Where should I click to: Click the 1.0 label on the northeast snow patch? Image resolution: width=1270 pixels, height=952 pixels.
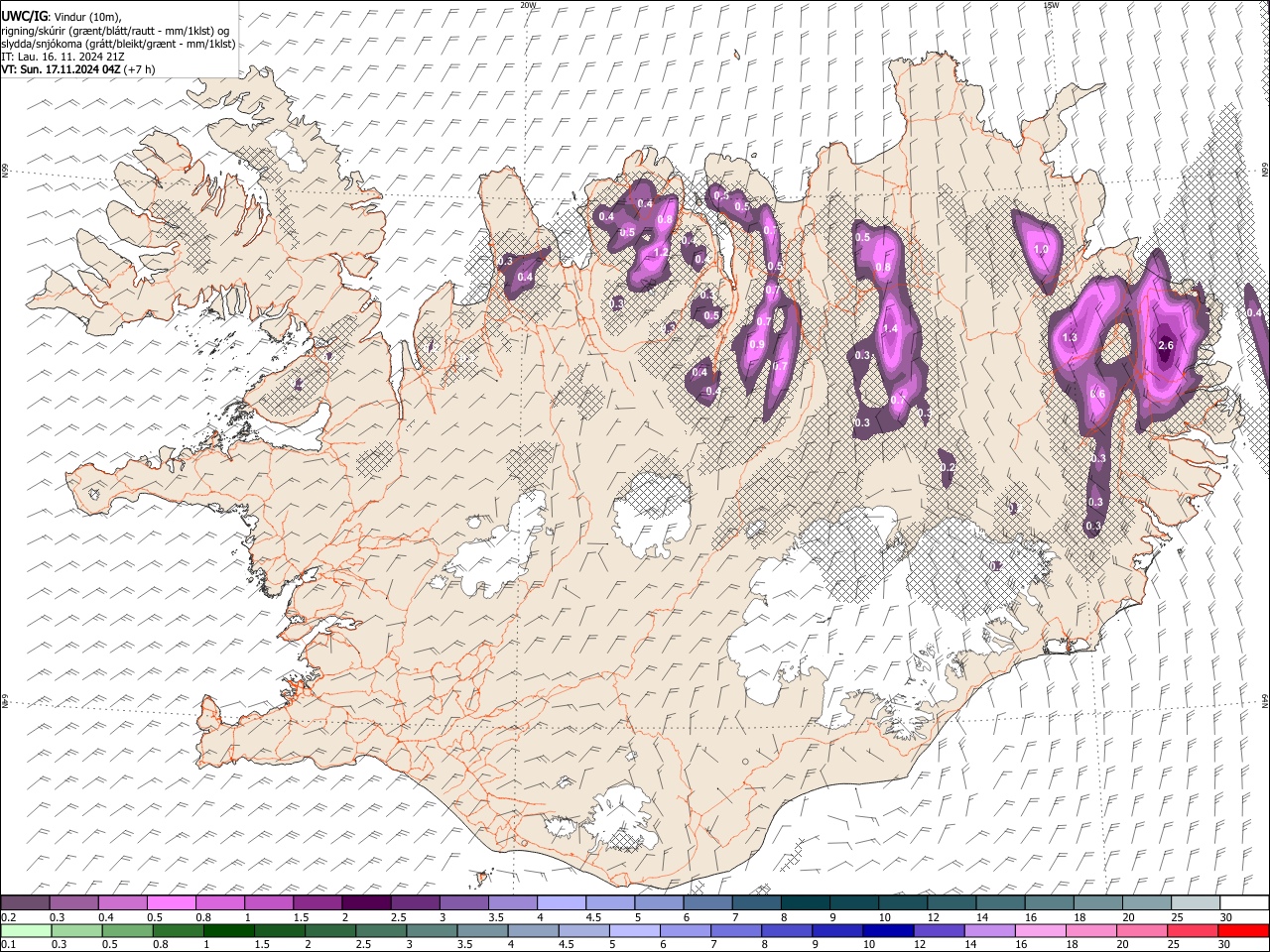1041,250
